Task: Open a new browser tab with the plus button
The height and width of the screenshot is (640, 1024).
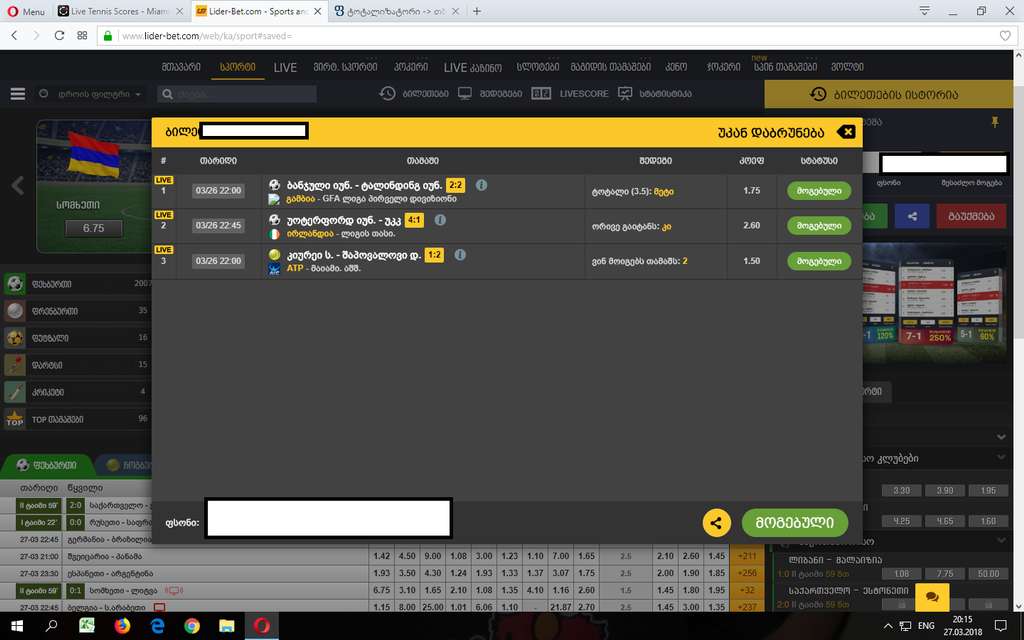Action: (477, 11)
